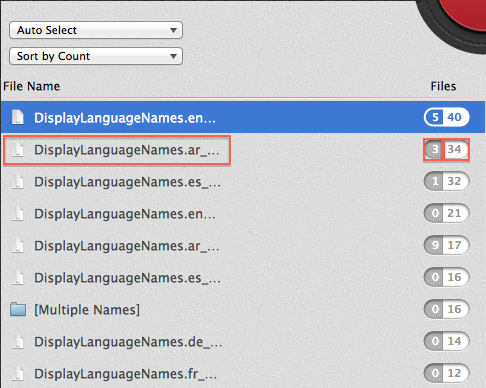This screenshot has width=486, height=388.
Task: Click the folder icon beside [Multiple Names]
Action: click(18, 309)
